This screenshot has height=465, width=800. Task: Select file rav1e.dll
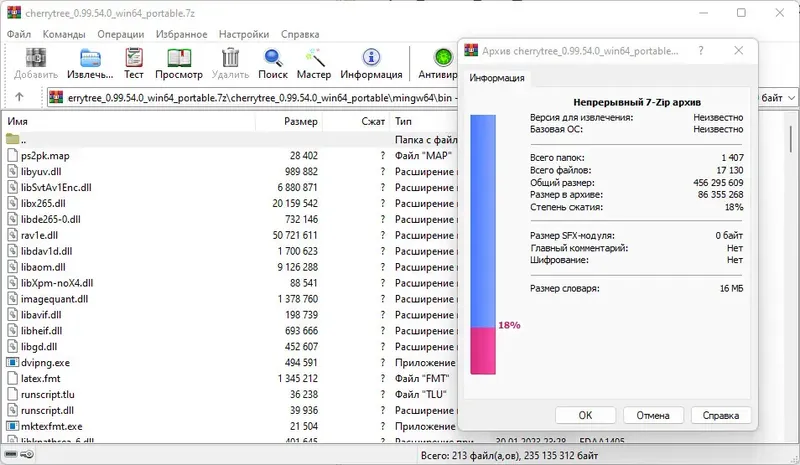click(39, 235)
